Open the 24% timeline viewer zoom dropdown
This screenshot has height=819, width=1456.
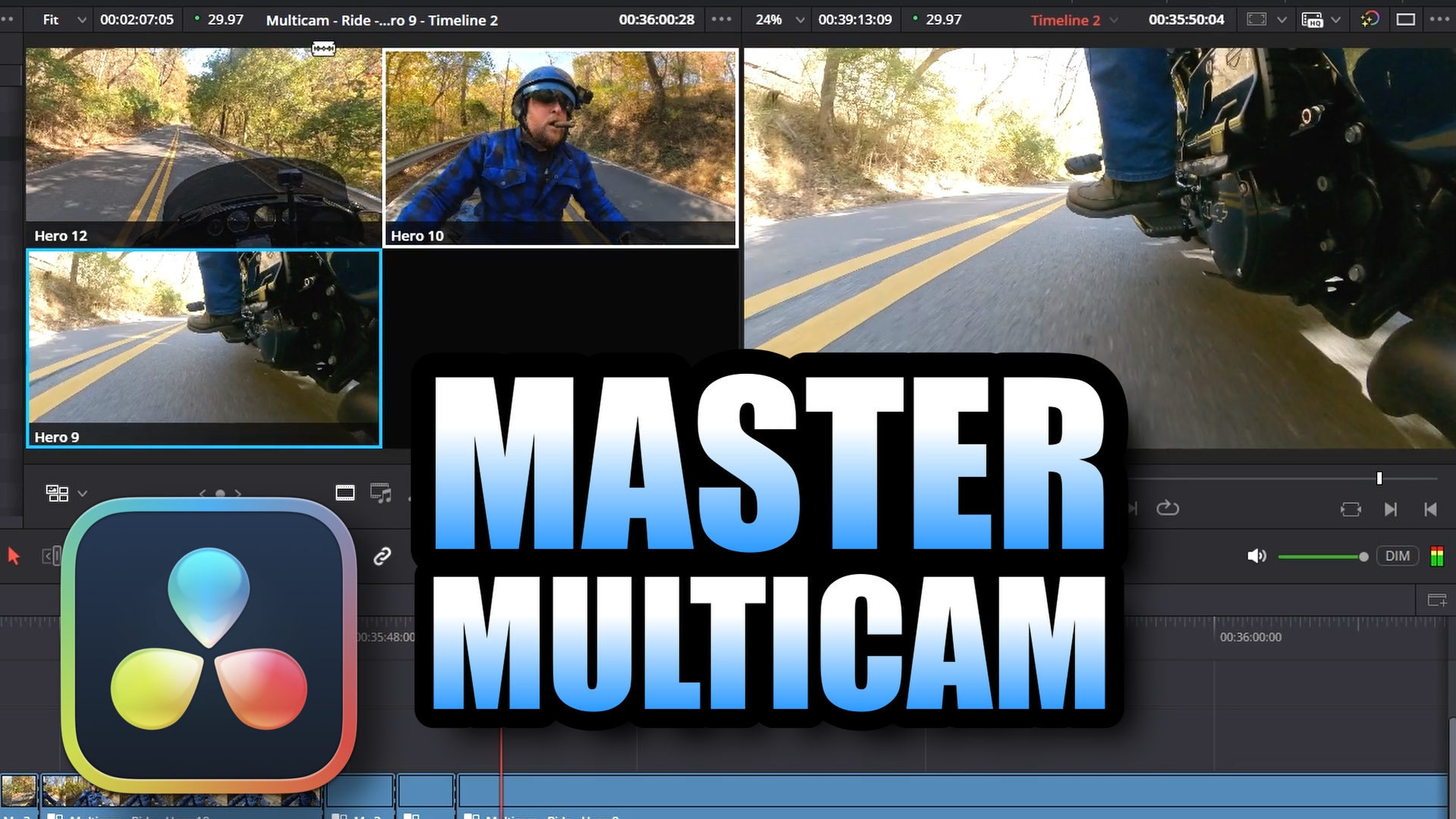[x=779, y=20]
